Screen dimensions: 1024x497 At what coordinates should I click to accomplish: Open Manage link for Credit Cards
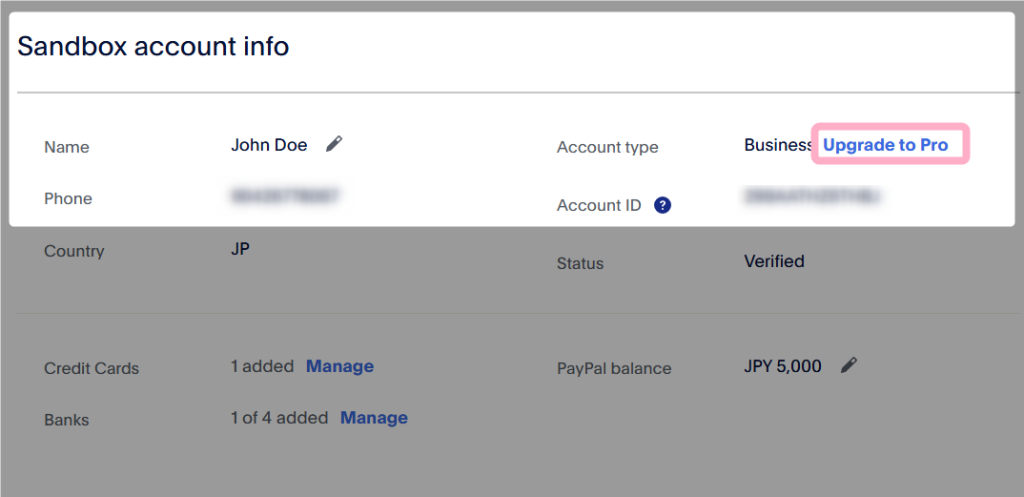pyautogui.click(x=339, y=366)
